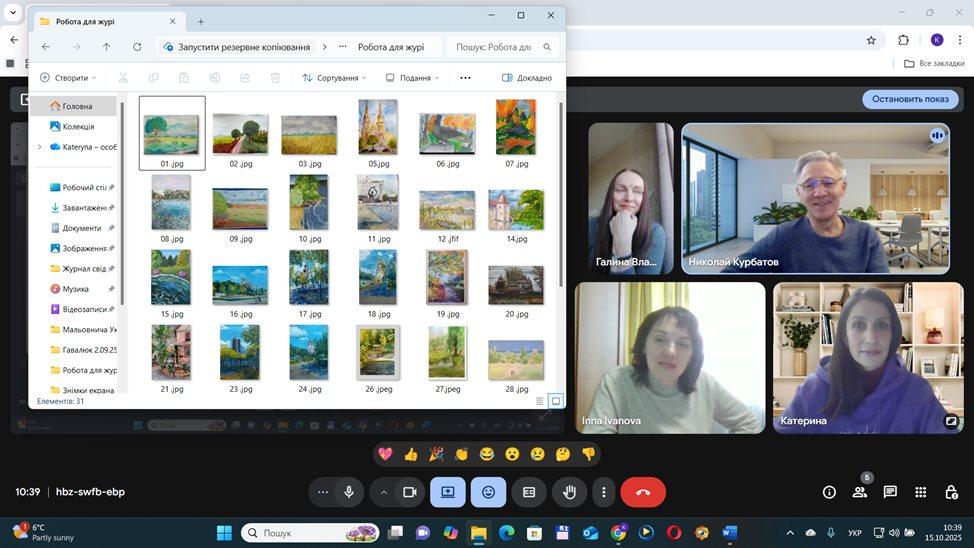The image size is (974, 548).
Task: Open the chat with everyone panel
Action: click(890, 492)
